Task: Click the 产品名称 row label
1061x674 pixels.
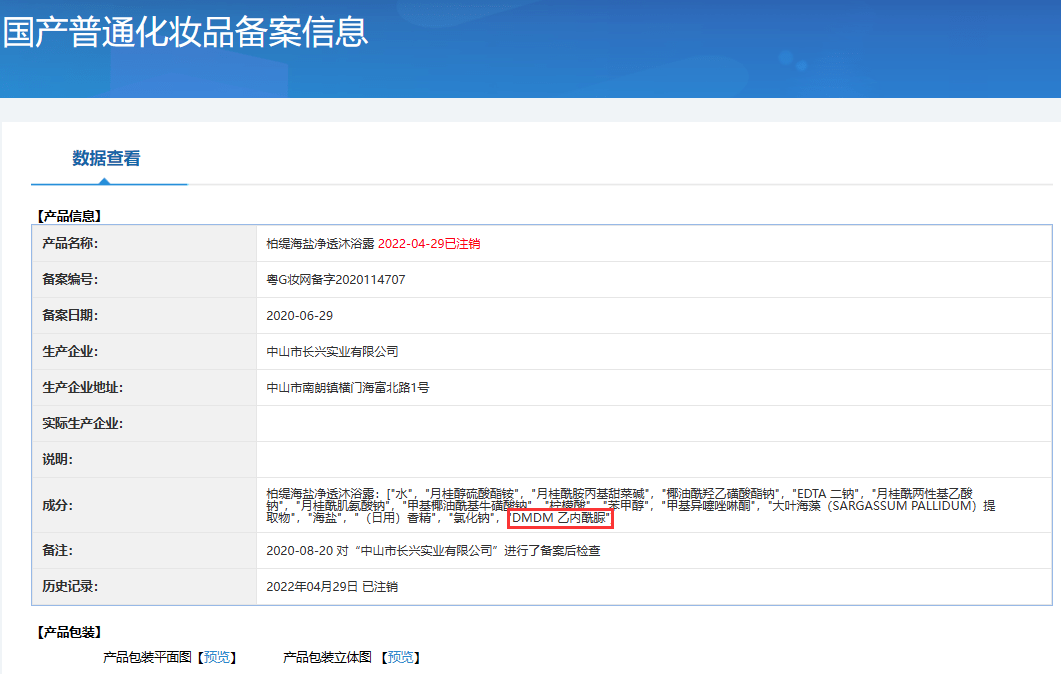Action: tap(70, 244)
